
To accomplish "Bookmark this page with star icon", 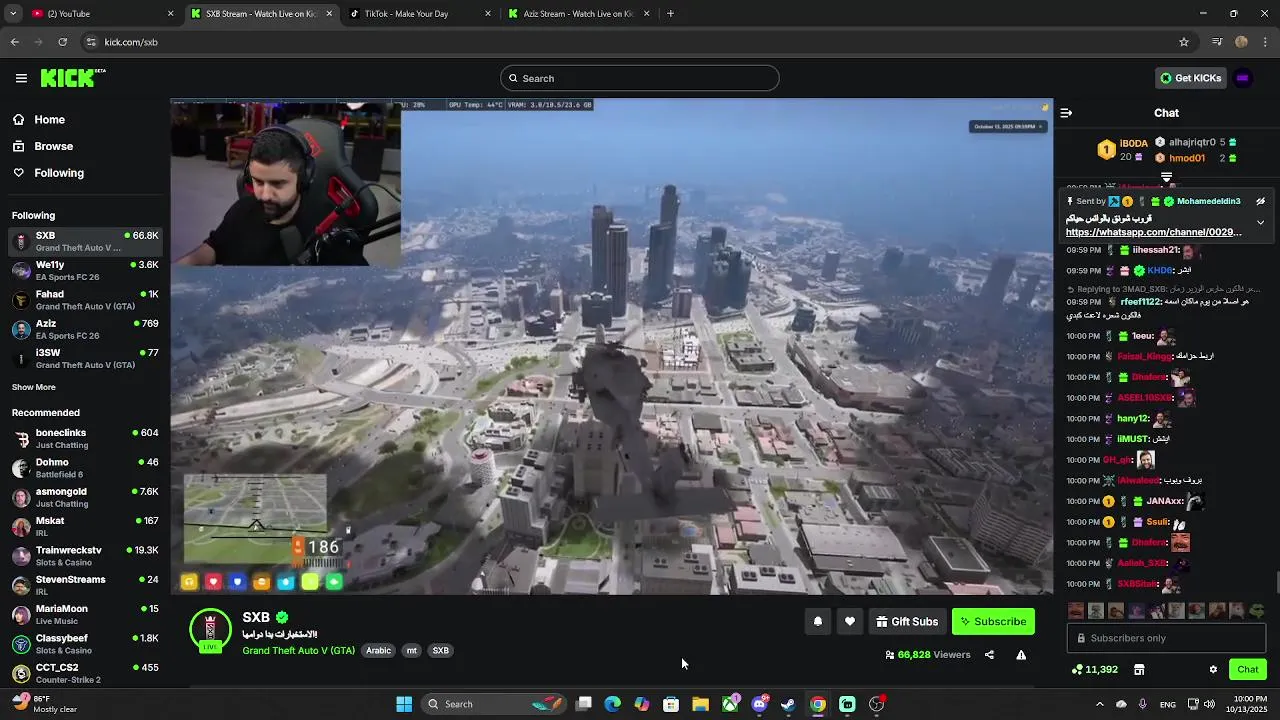I will coord(1184,42).
